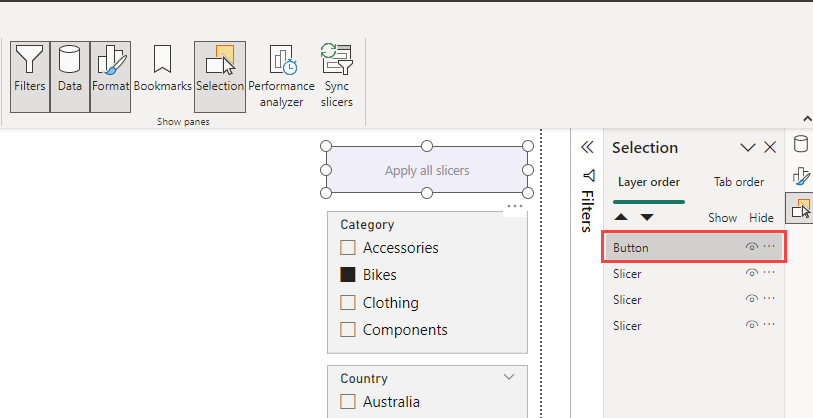Click Show to display all layers

[722, 217]
